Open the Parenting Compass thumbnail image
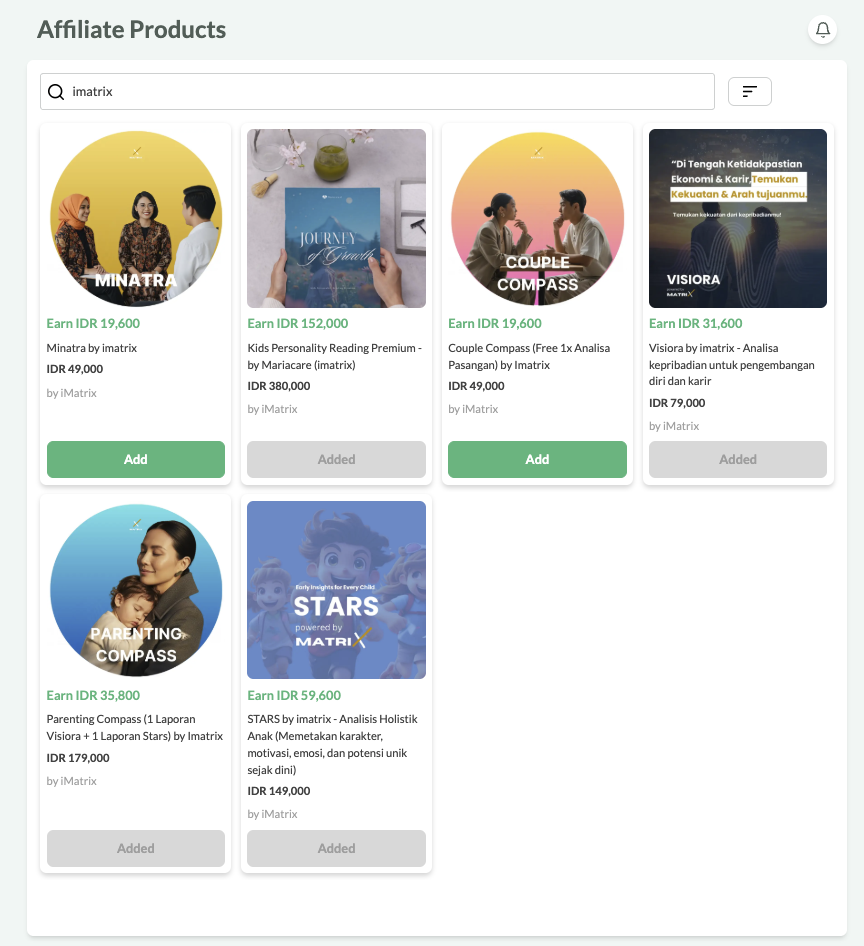Viewport: 864px width, 946px height. pyautogui.click(x=136, y=590)
